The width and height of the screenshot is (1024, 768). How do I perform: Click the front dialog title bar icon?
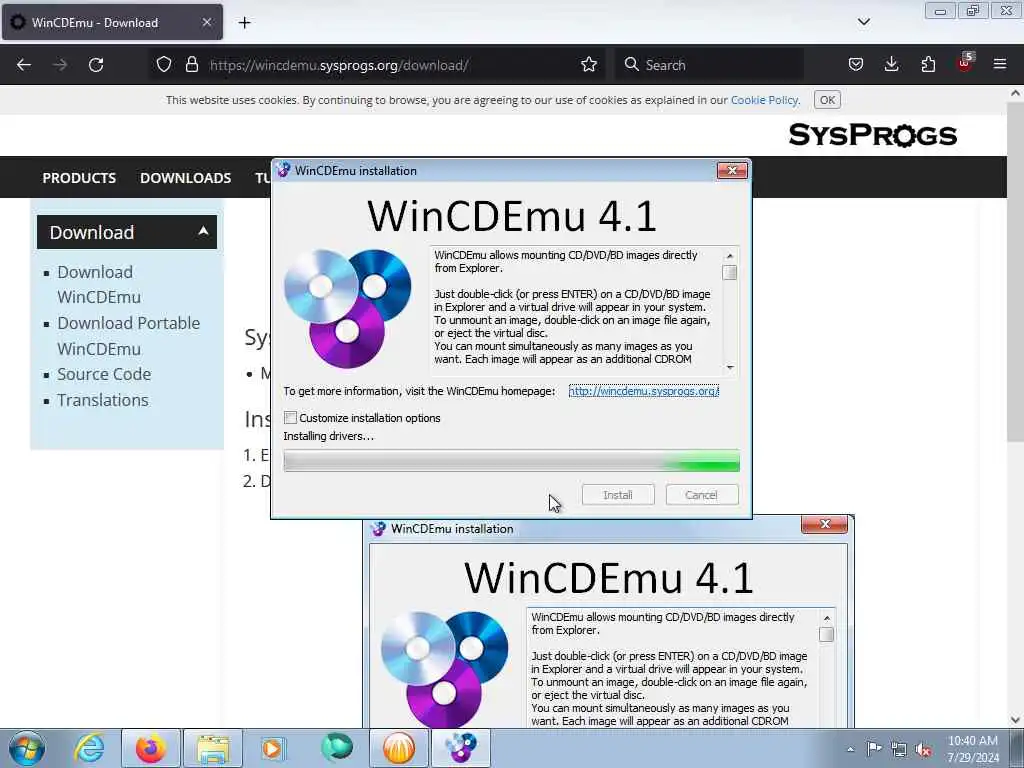pyautogui.click(x=283, y=170)
